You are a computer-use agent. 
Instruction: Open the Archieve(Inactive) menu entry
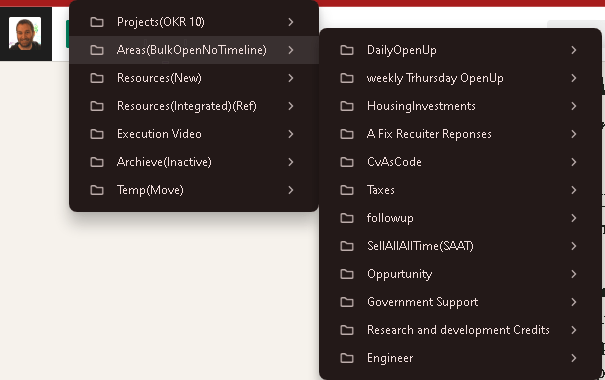tap(194, 162)
